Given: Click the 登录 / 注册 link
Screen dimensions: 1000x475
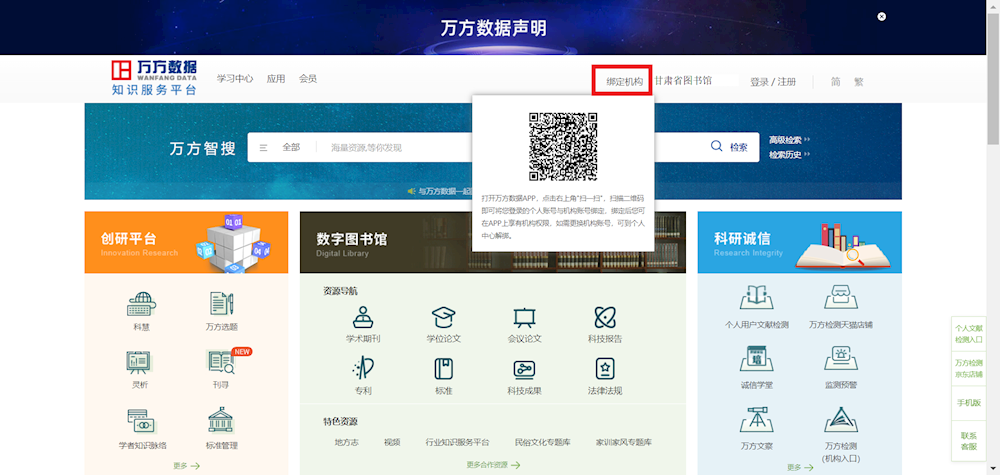Looking at the screenshot, I should click(x=773, y=82).
